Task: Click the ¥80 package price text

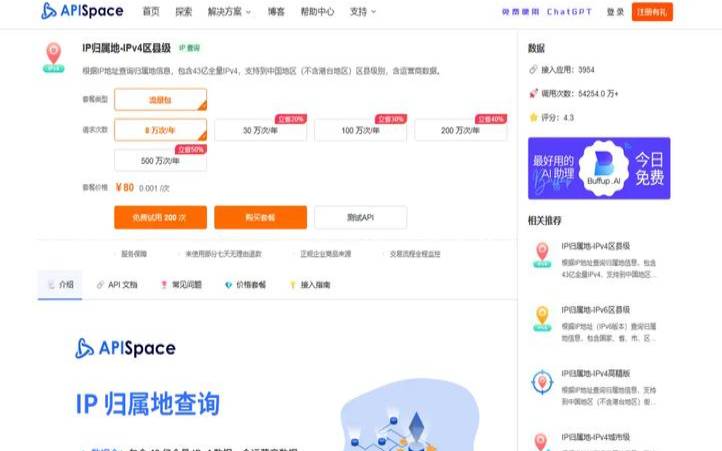Action: click(x=125, y=187)
